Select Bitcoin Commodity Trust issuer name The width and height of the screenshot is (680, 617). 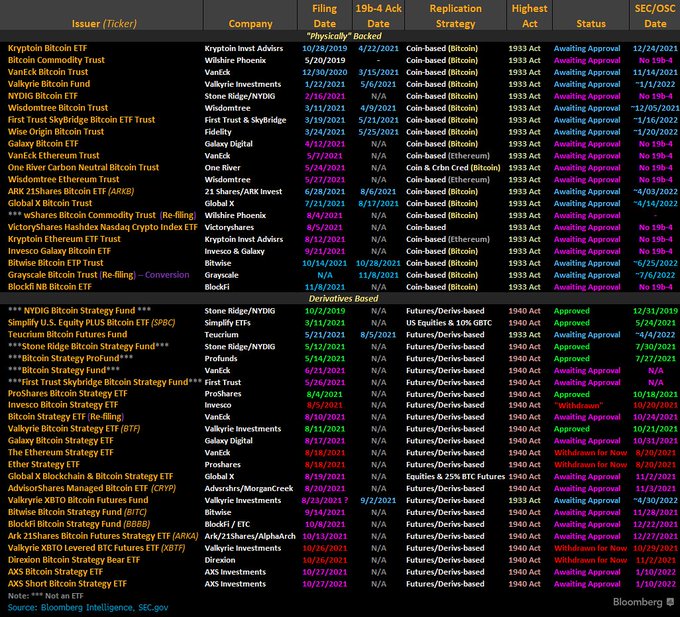point(56,60)
